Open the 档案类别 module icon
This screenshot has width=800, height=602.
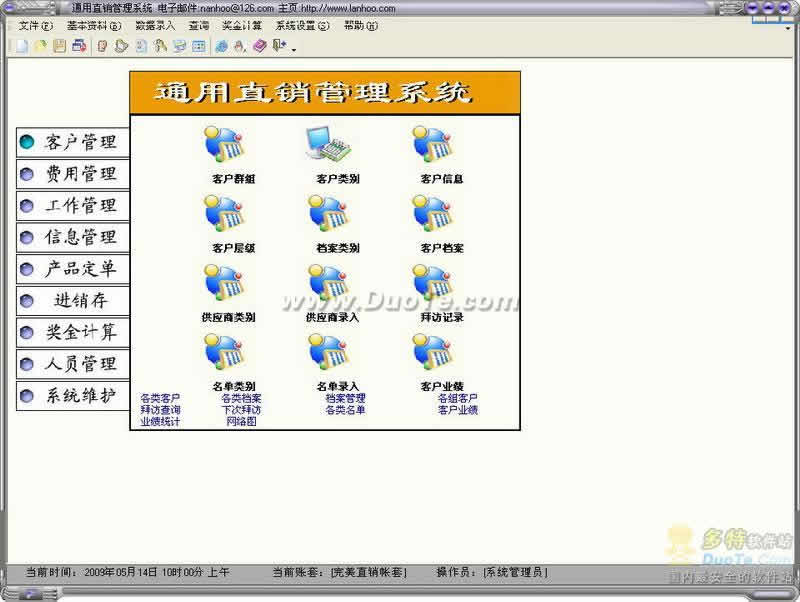(x=329, y=213)
